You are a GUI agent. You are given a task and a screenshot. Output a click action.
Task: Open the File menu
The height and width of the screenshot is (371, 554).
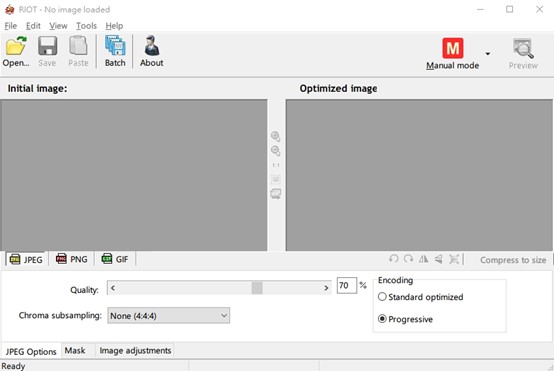coord(11,26)
